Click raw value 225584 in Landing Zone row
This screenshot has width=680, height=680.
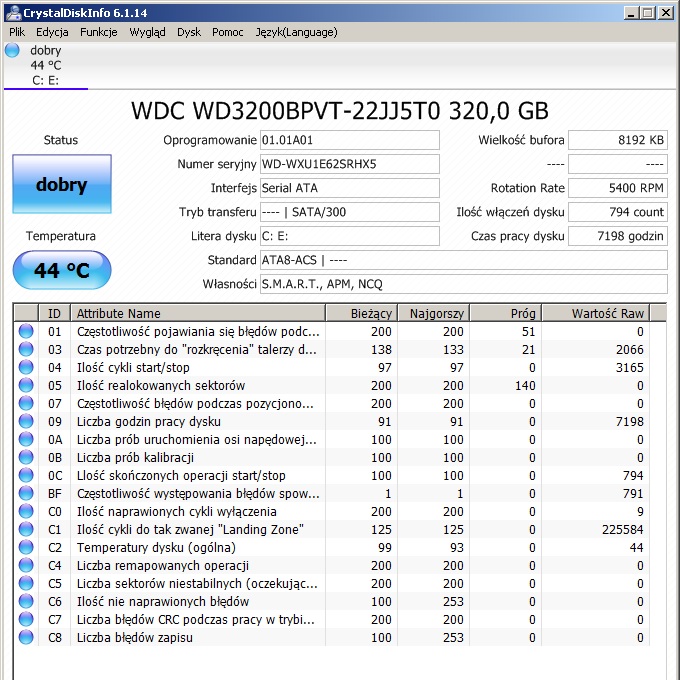pos(622,530)
